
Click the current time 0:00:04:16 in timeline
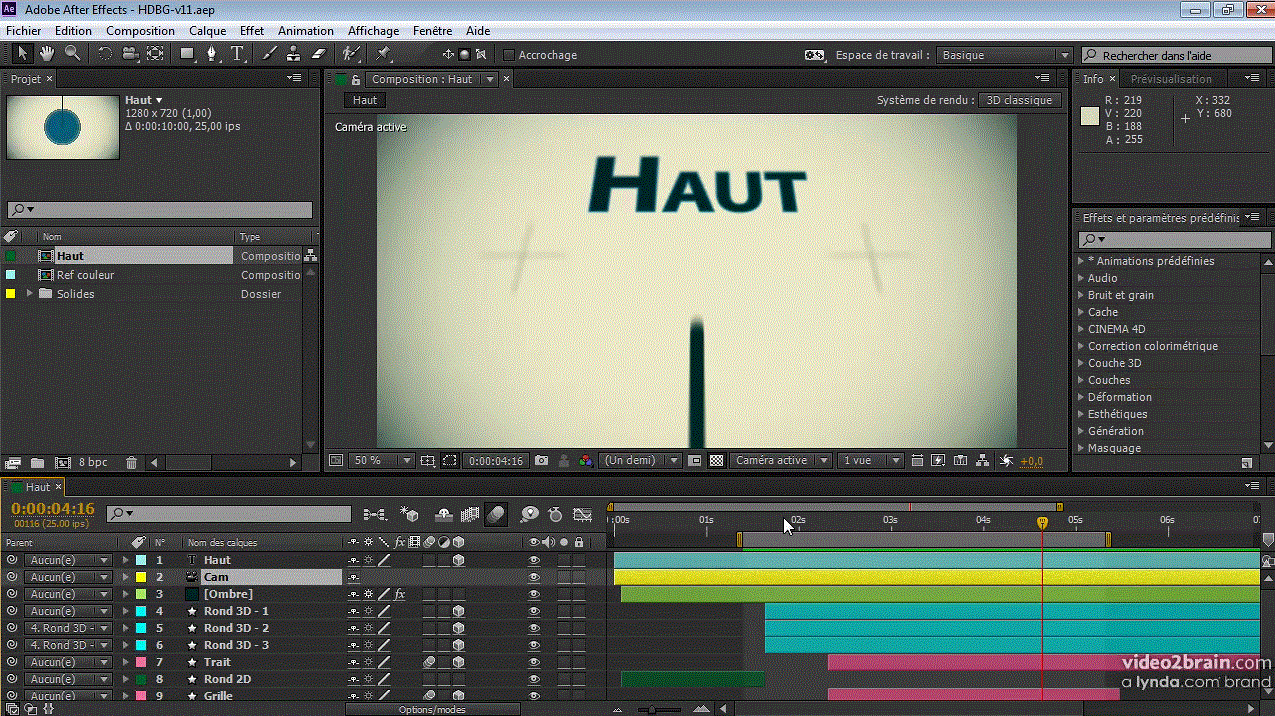coord(53,508)
